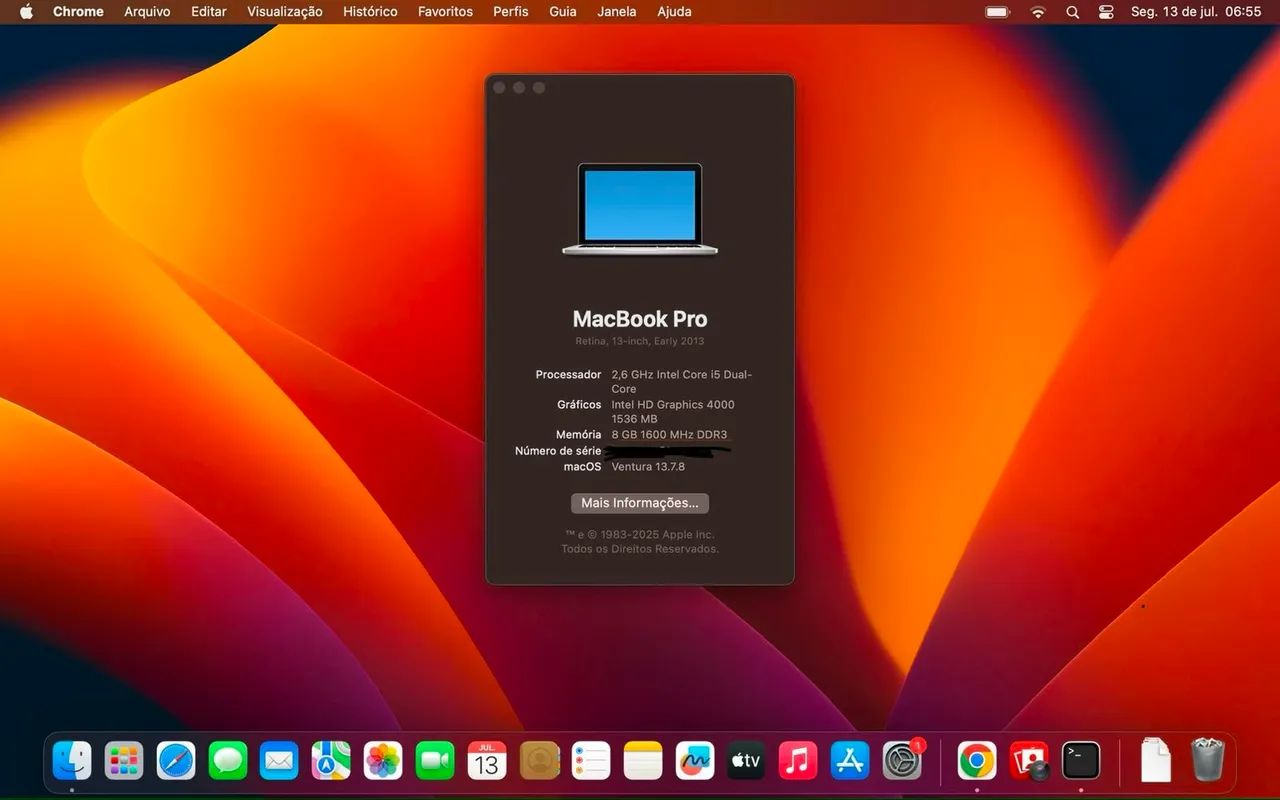Open the Apple menu
Image resolution: width=1280 pixels, height=800 pixels.
coord(26,12)
